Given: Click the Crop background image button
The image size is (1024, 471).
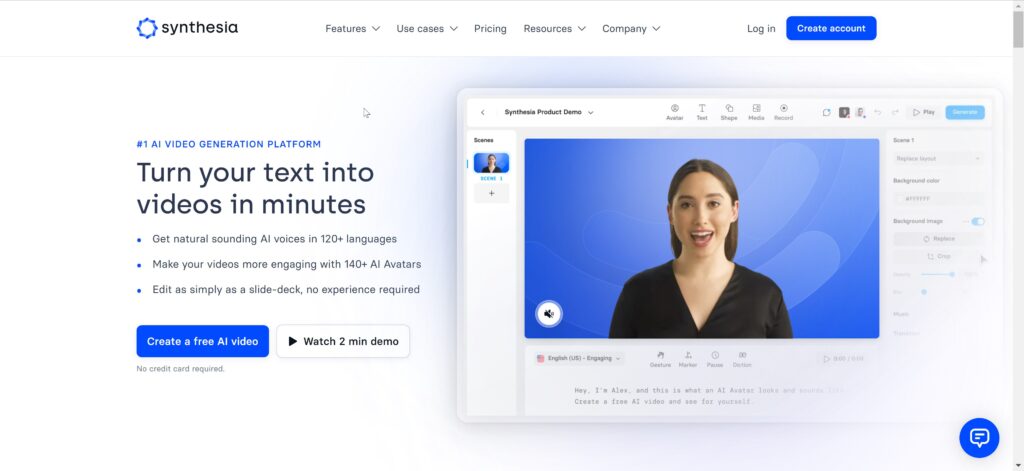Looking at the screenshot, I should click(938, 257).
